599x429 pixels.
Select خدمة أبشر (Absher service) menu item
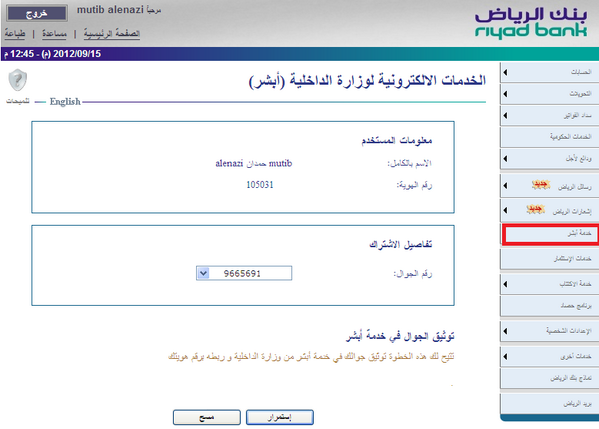(x=550, y=234)
